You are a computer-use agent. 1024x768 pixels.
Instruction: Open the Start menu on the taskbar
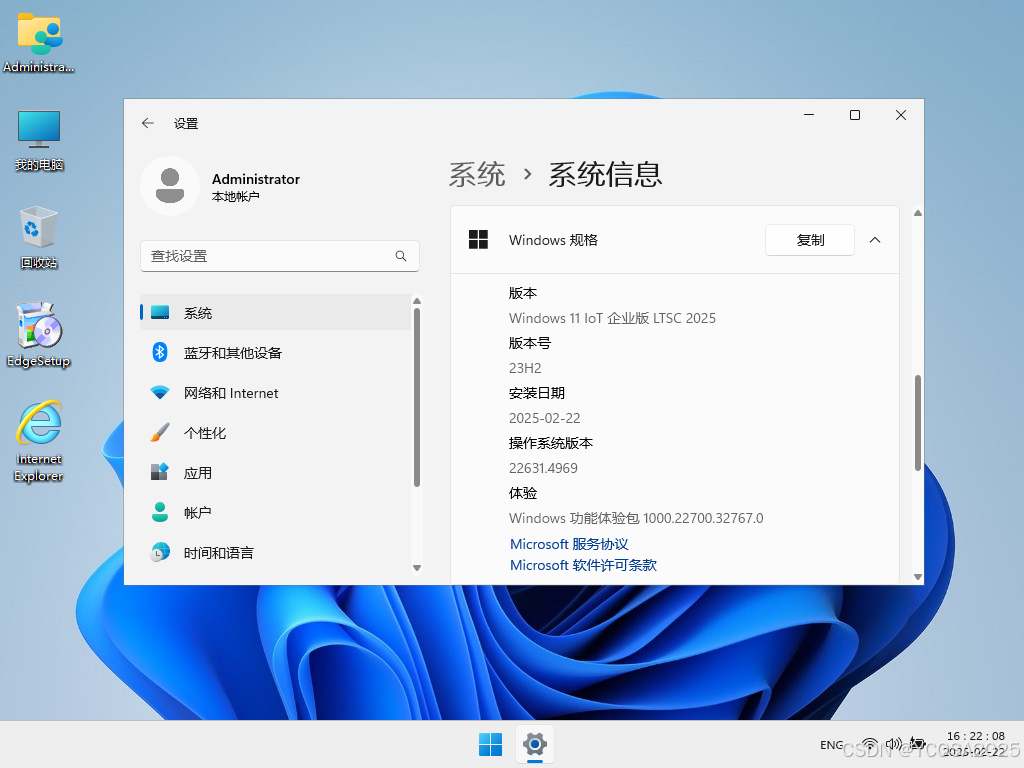pyautogui.click(x=490, y=744)
